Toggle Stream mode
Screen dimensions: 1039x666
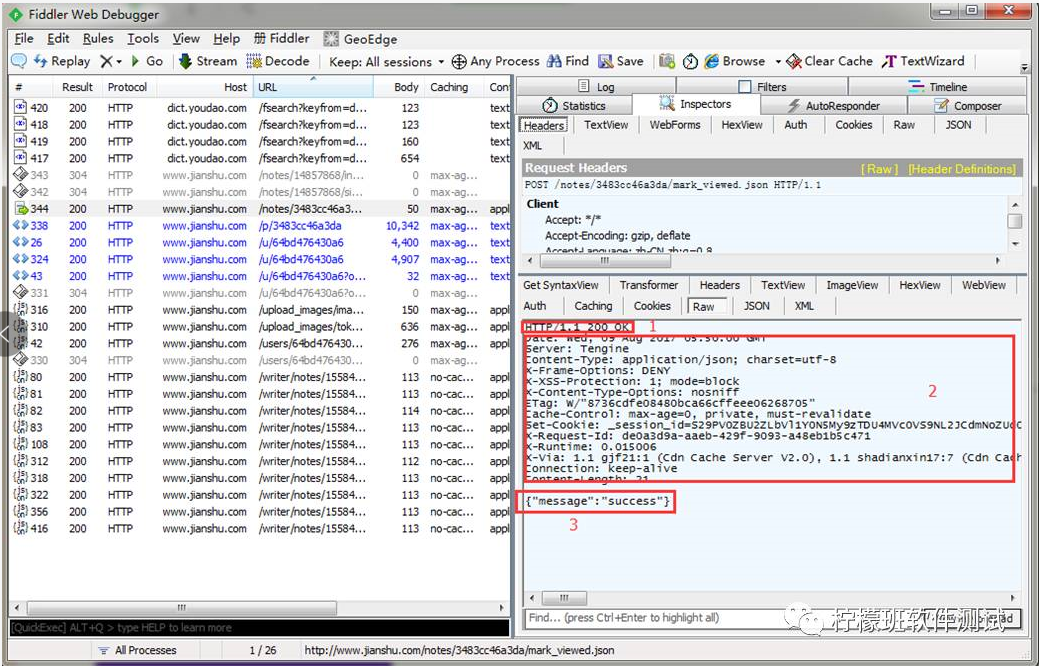tap(207, 62)
